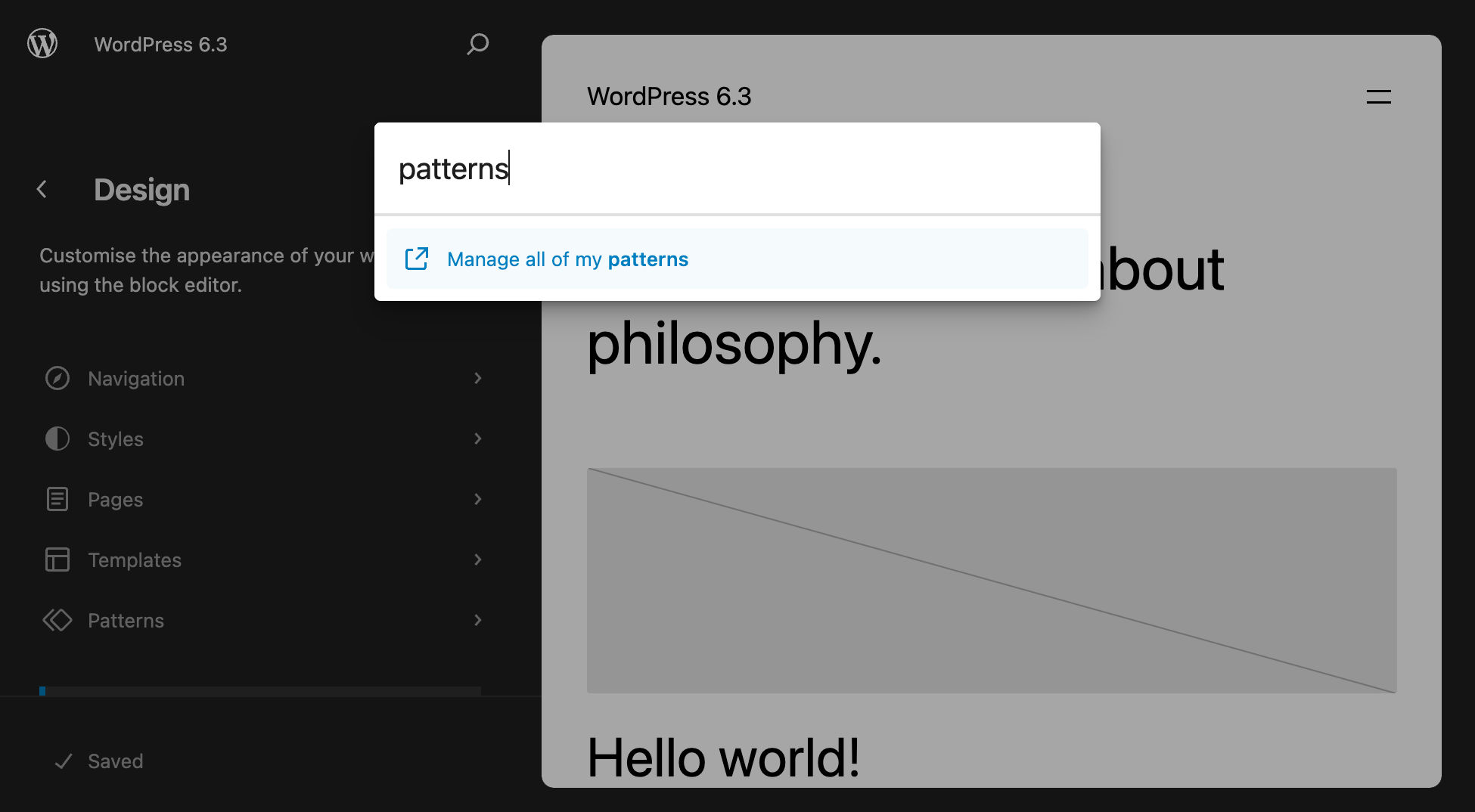Click the Templates layout icon
The image size is (1475, 812).
[x=57, y=559]
